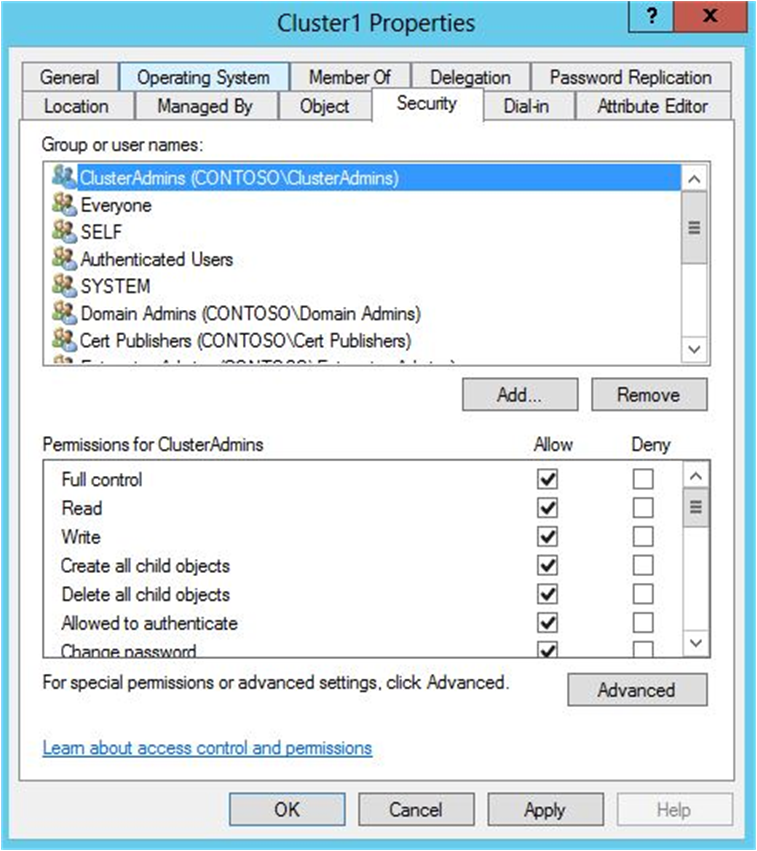Select Cert Publishers (CONTOSO\Cert Publishers)
The height and width of the screenshot is (851, 757).
coord(362,340)
